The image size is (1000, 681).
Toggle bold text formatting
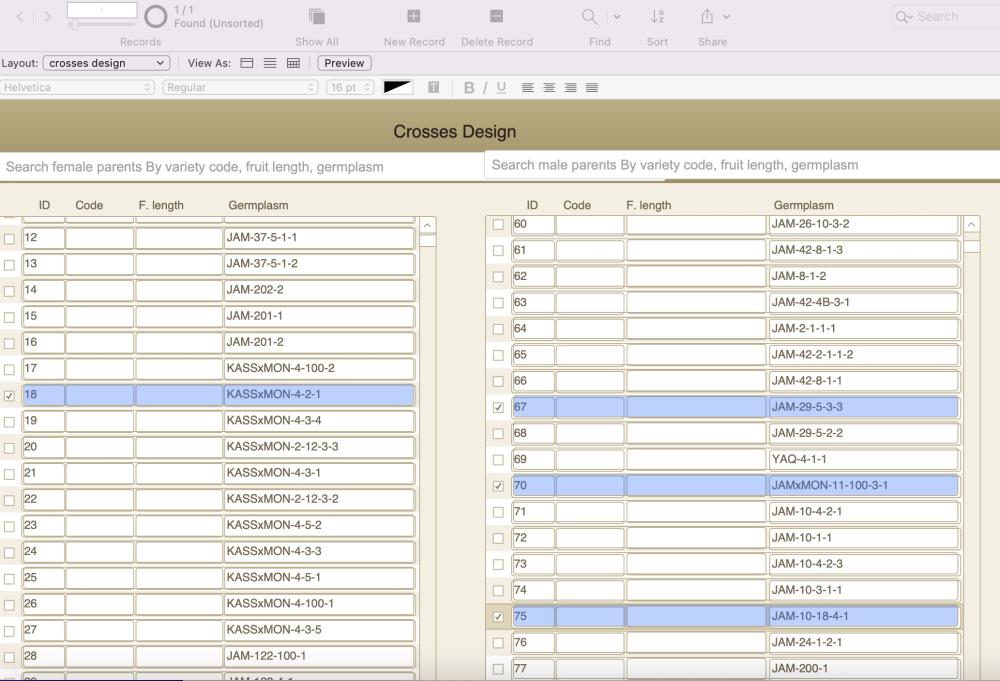tap(468, 88)
